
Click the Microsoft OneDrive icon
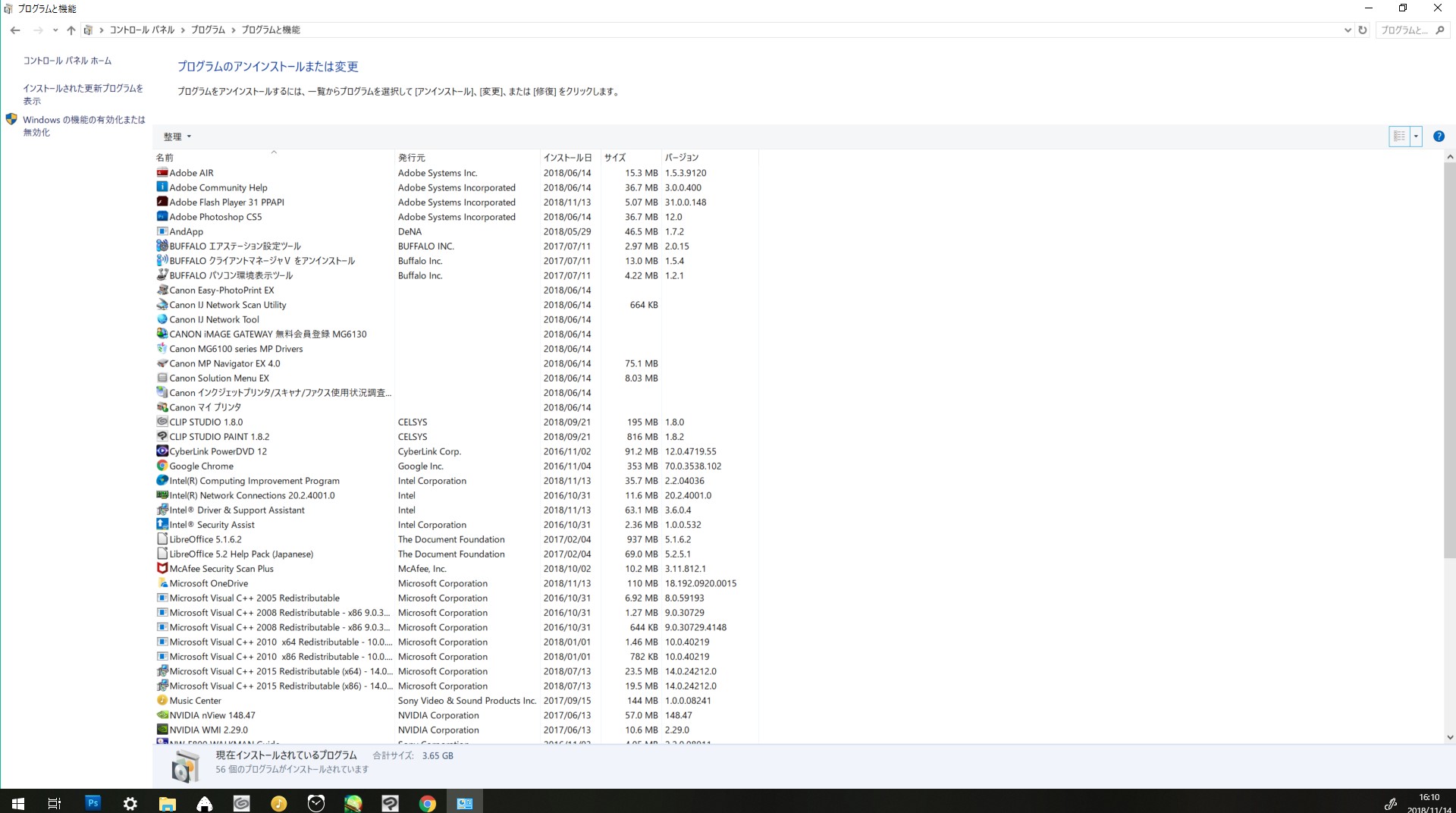pos(162,583)
